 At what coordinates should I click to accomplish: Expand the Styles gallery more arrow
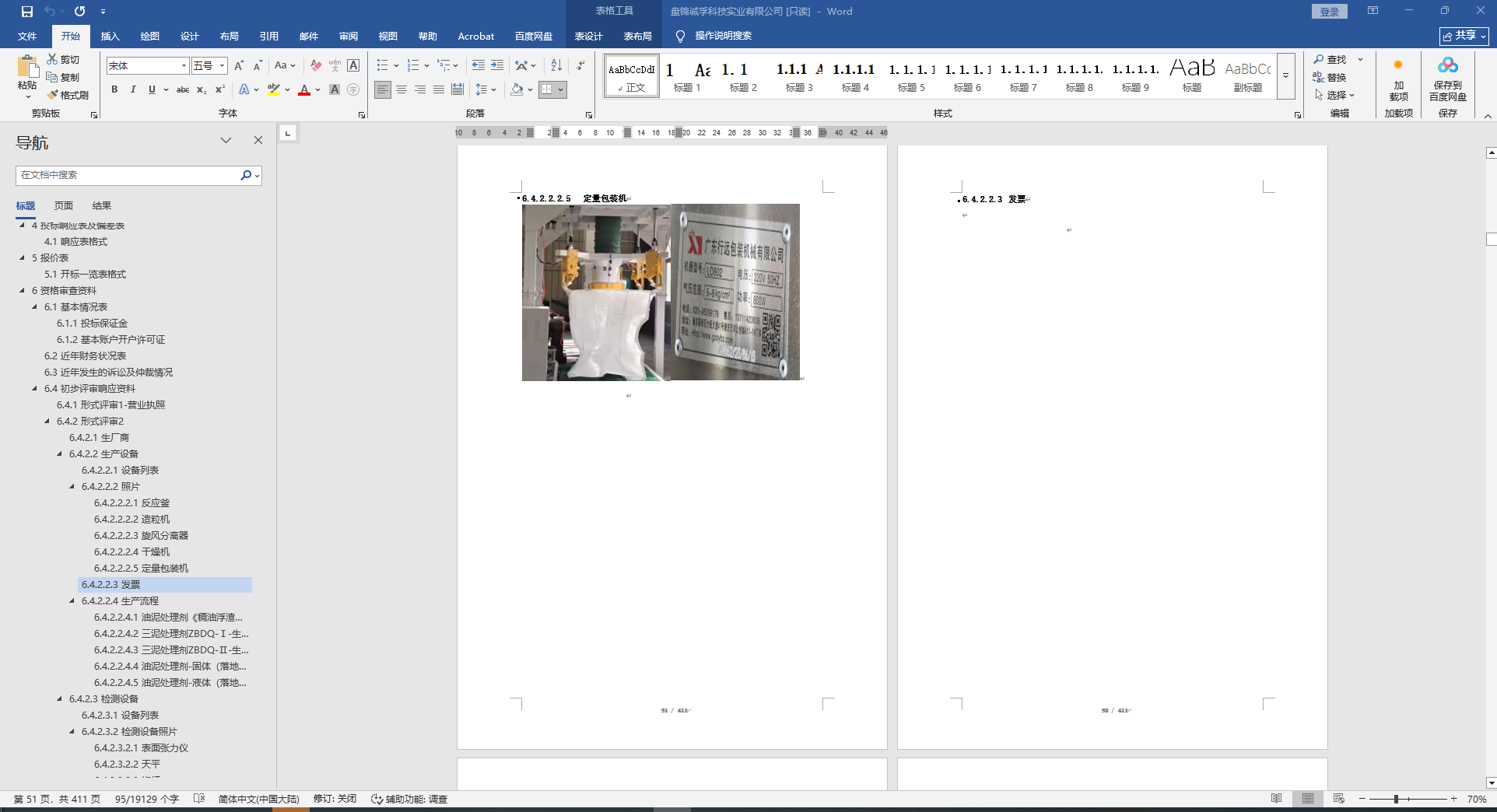pyautogui.click(x=1285, y=76)
